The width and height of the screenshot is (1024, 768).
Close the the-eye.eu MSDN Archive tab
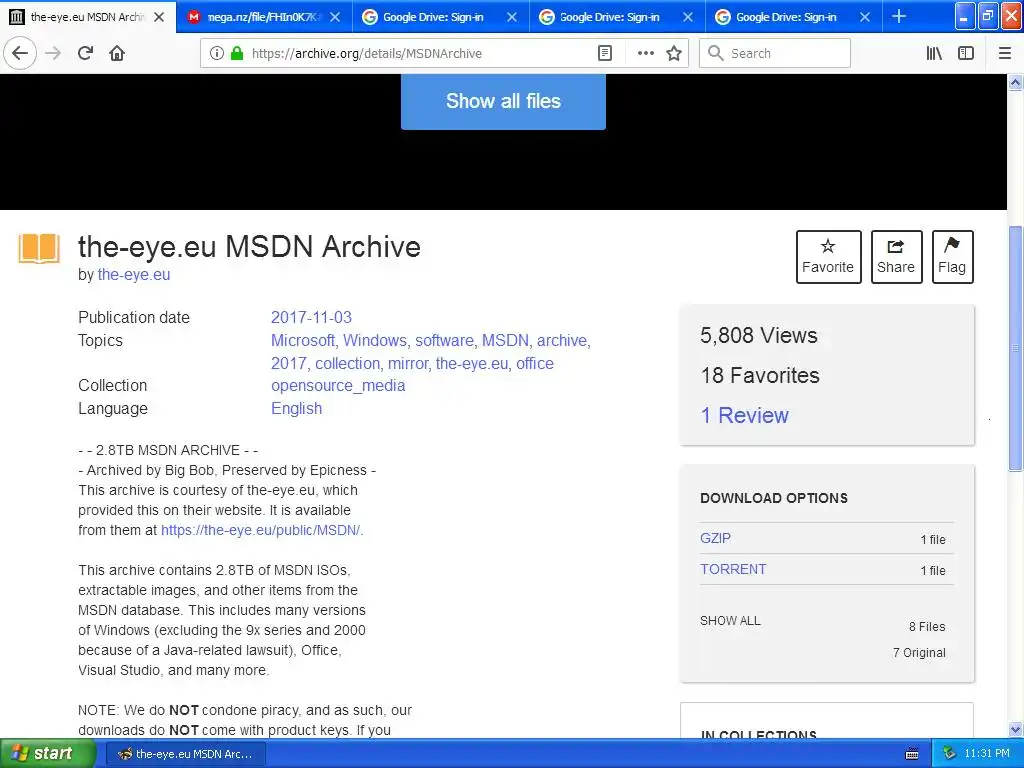(159, 17)
